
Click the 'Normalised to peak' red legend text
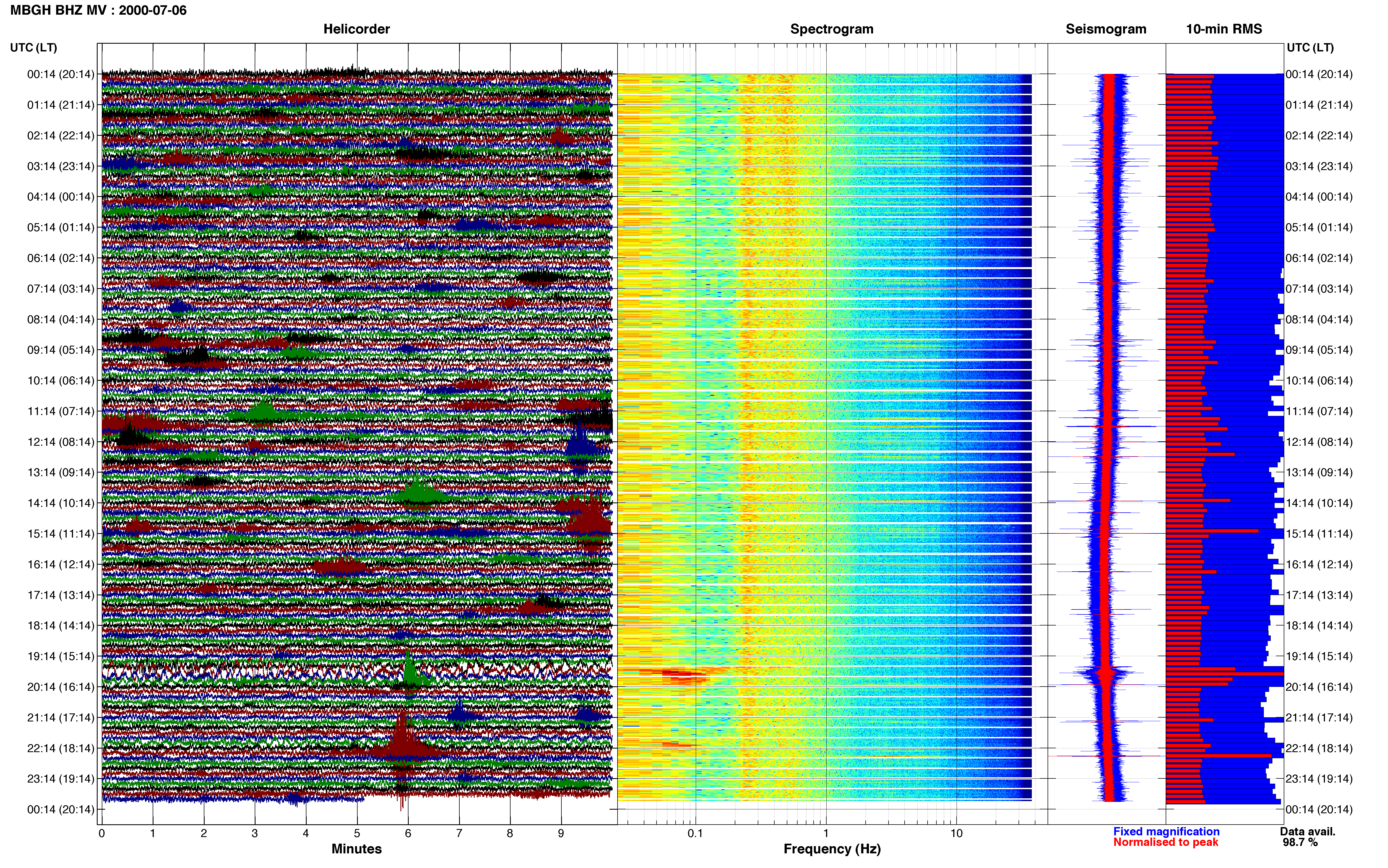[1166, 842]
